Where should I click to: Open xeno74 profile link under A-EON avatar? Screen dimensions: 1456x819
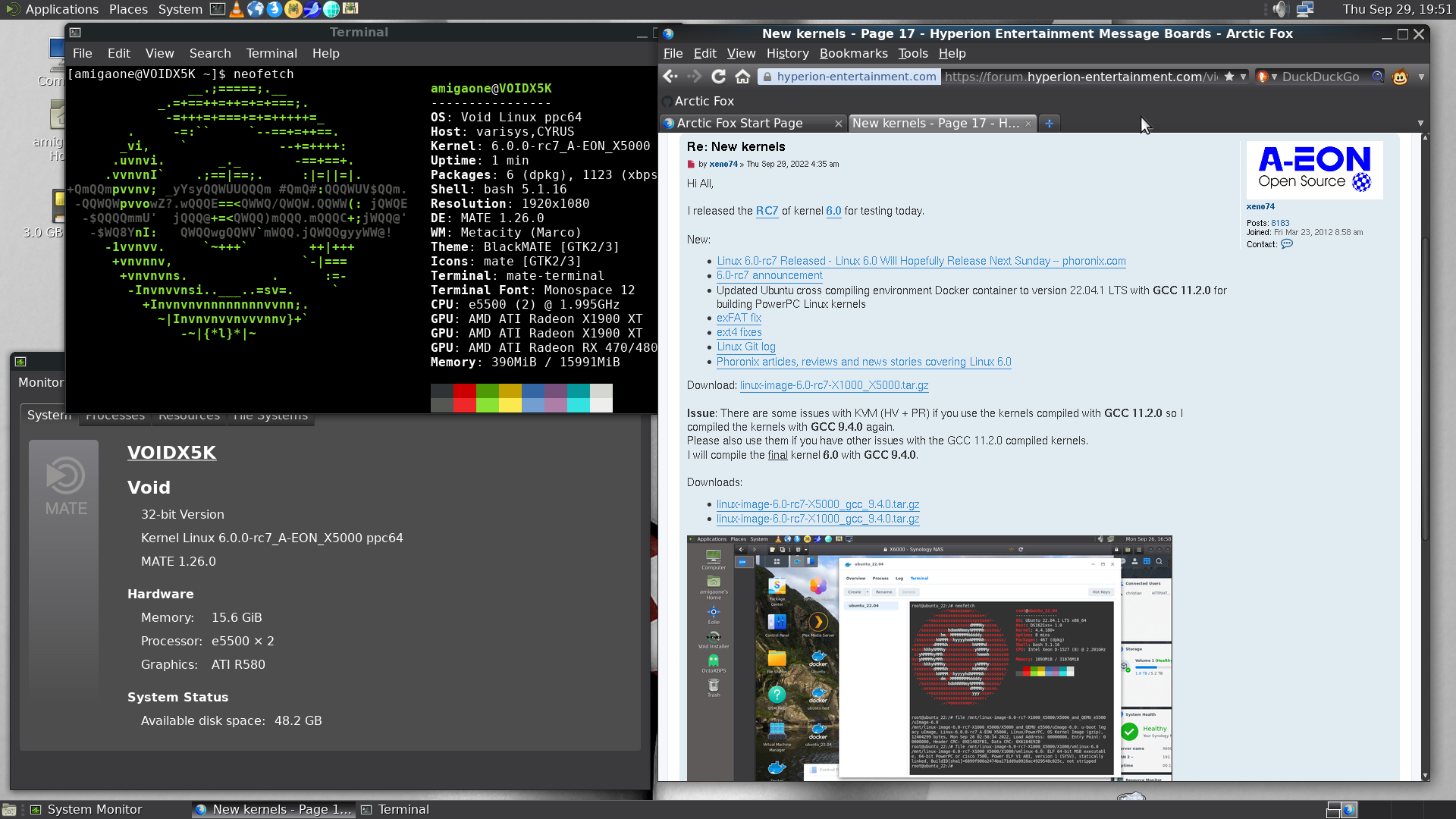(x=1260, y=206)
